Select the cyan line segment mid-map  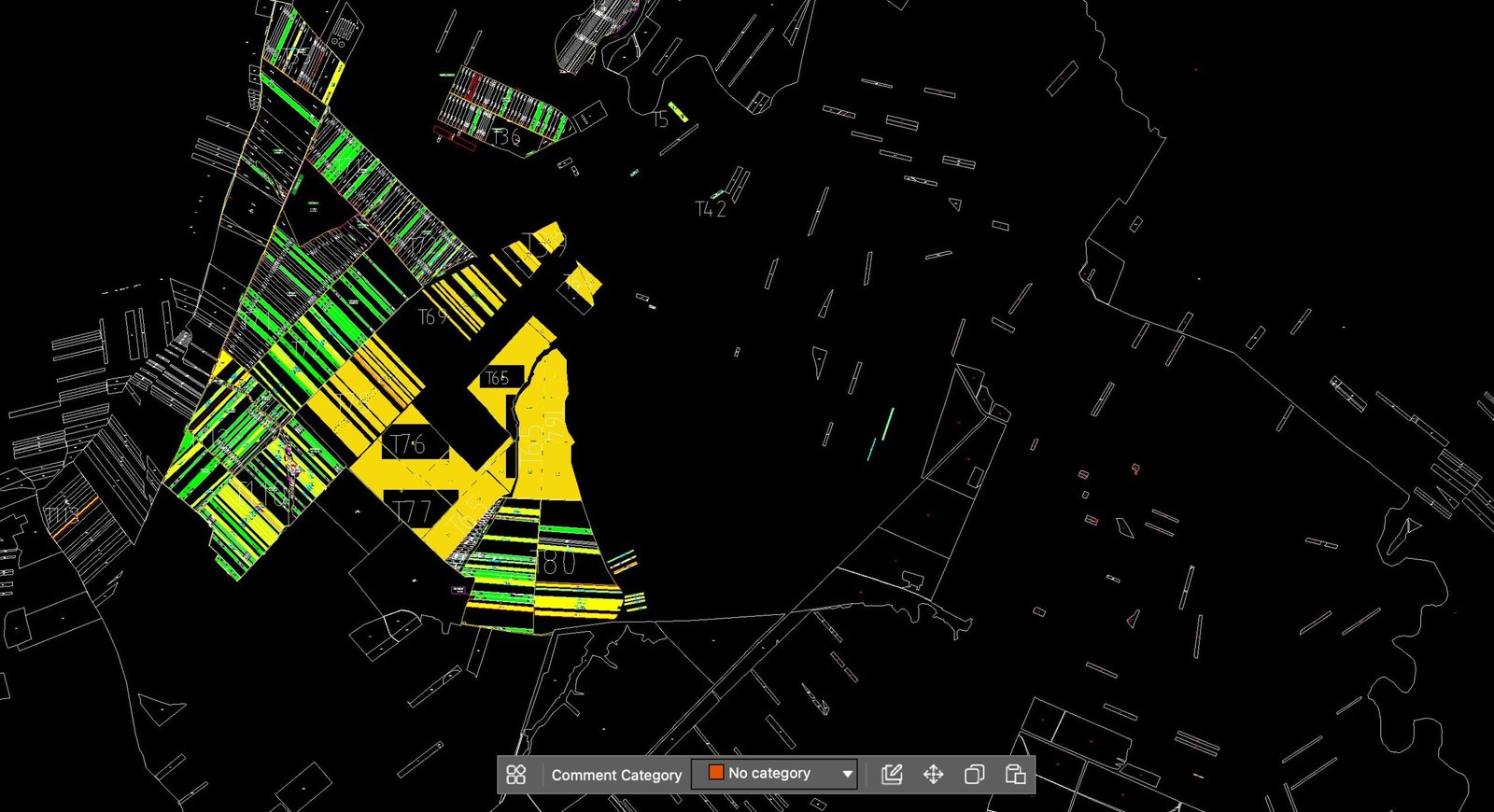[x=886, y=423]
